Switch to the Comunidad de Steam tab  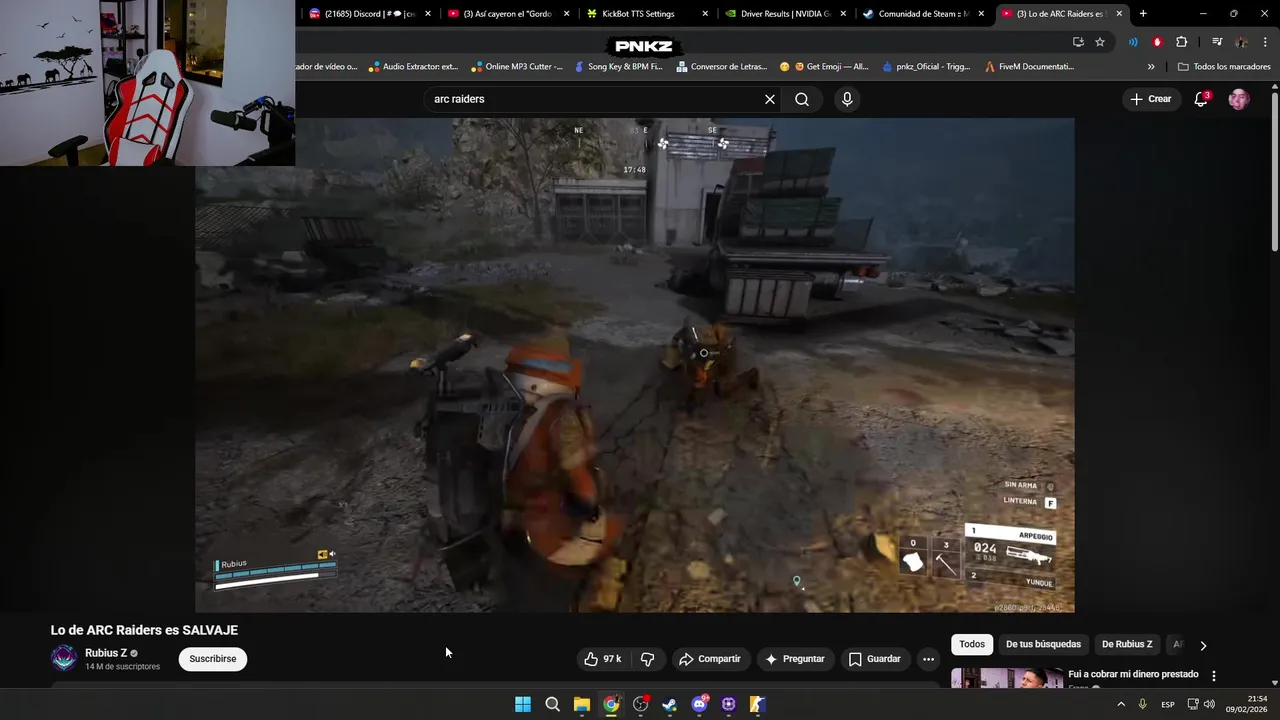tap(922, 14)
